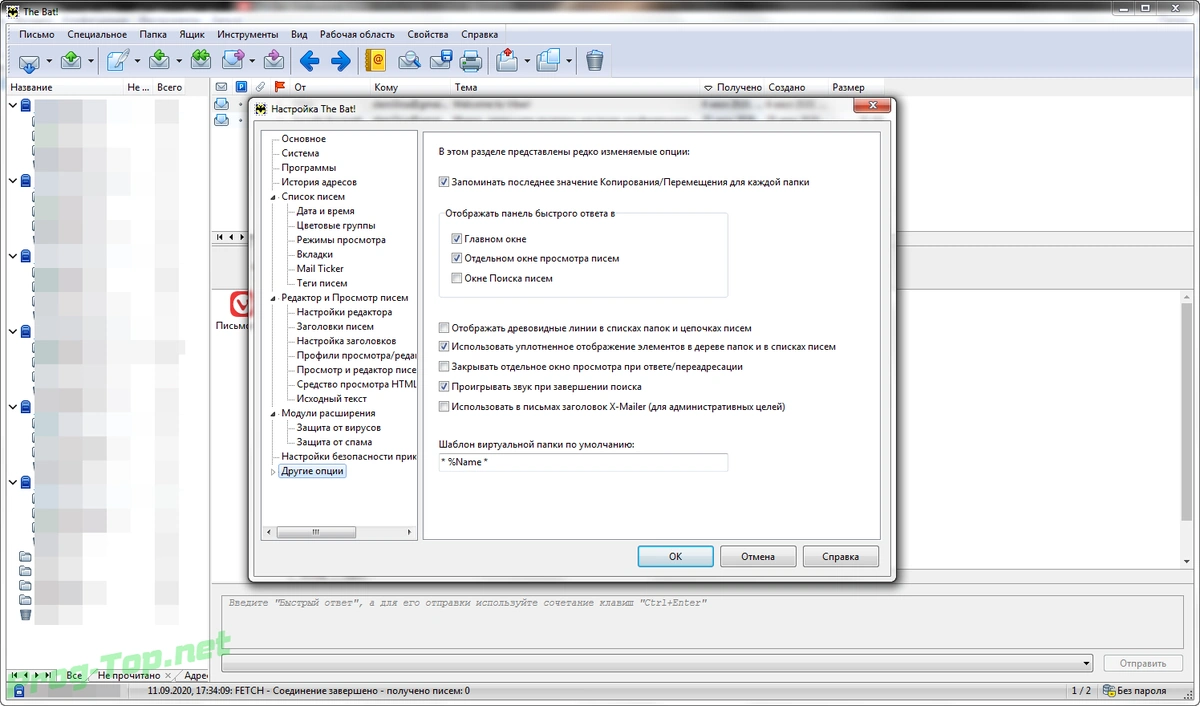Click the Forward message toolbar icon

[233, 62]
